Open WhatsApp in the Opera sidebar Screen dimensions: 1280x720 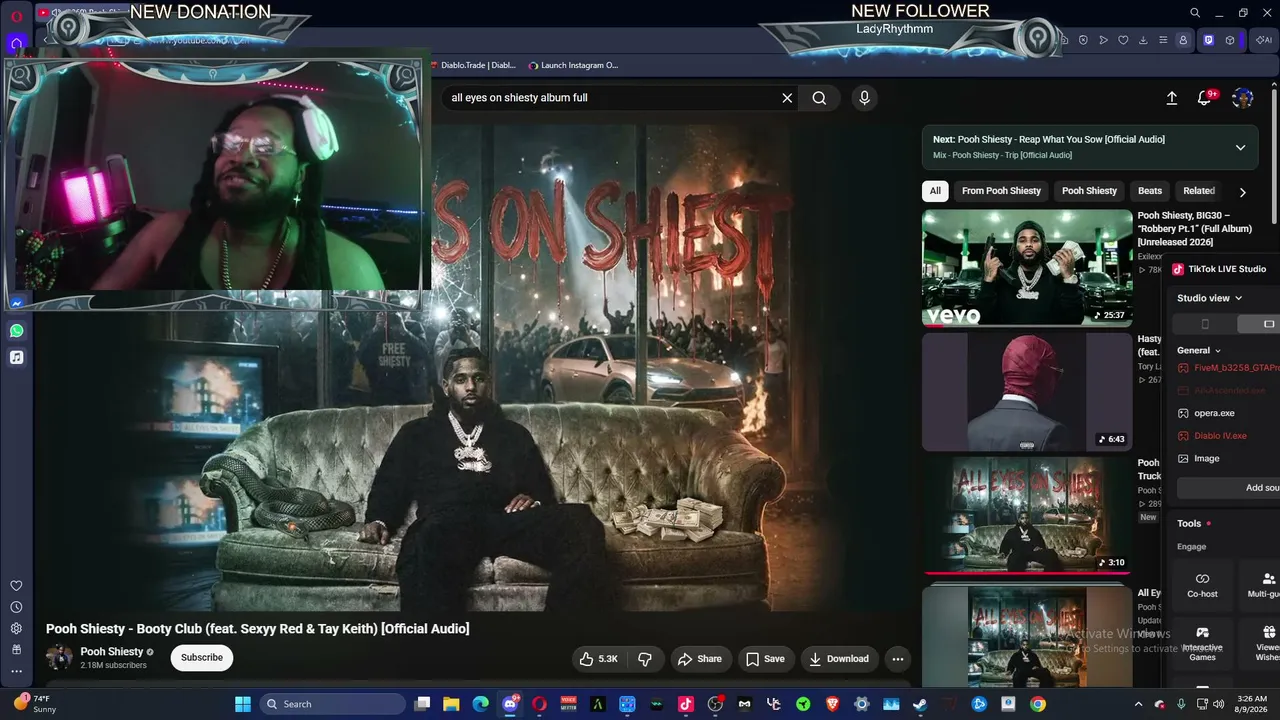click(x=16, y=330)
